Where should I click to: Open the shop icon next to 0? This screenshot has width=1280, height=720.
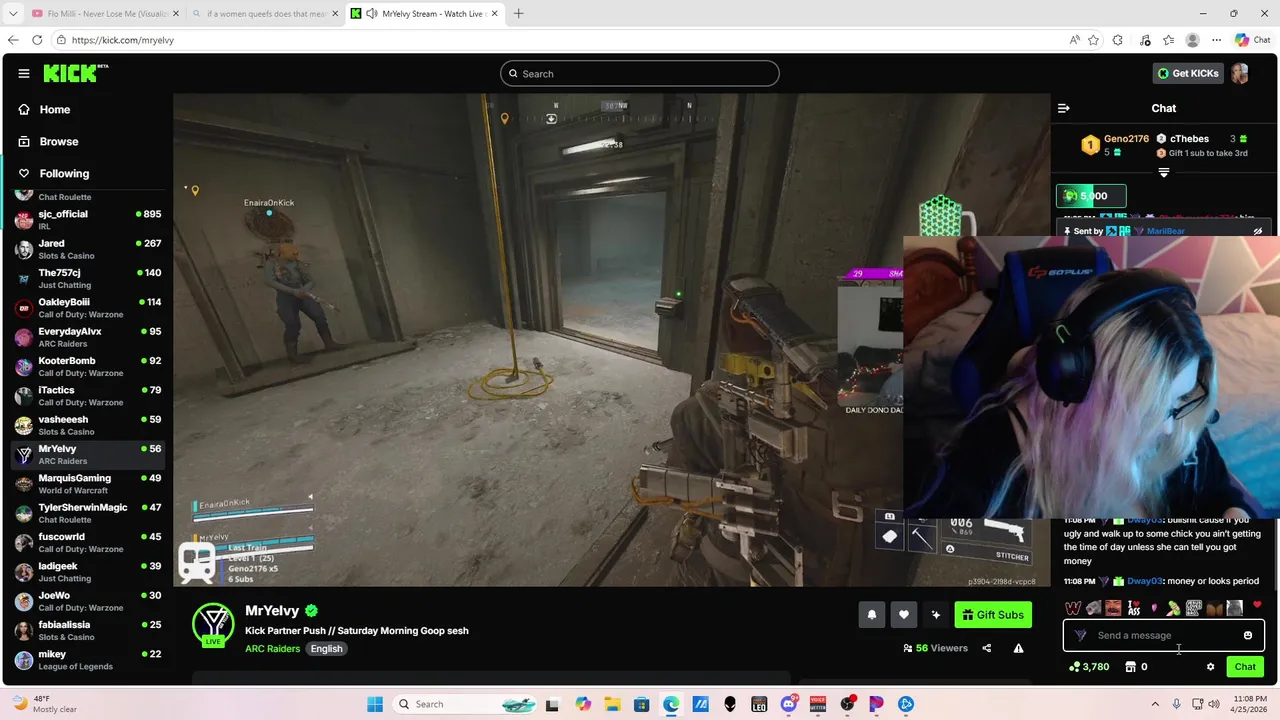click(x=1130, y=667)
